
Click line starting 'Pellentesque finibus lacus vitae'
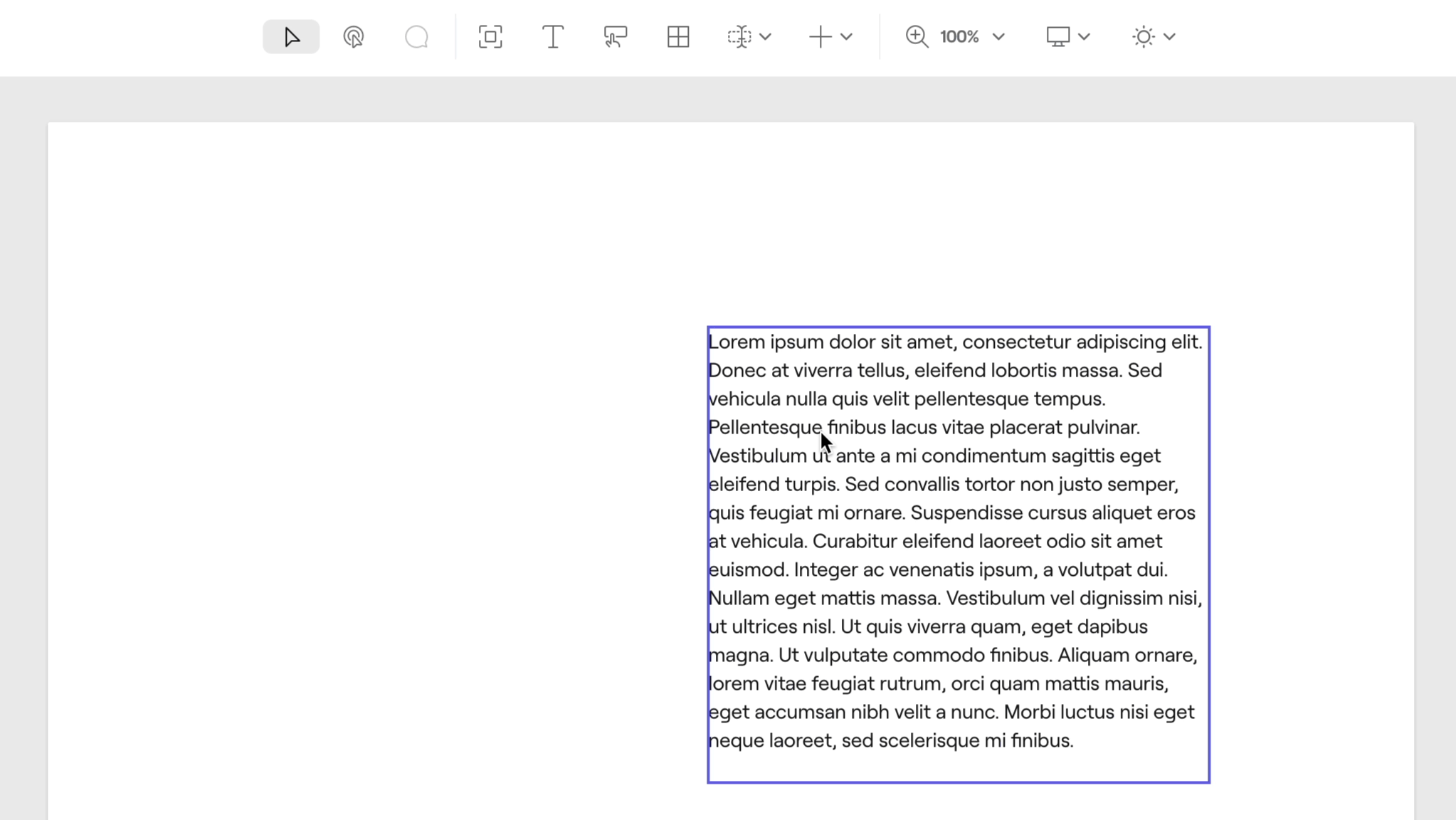924,428
